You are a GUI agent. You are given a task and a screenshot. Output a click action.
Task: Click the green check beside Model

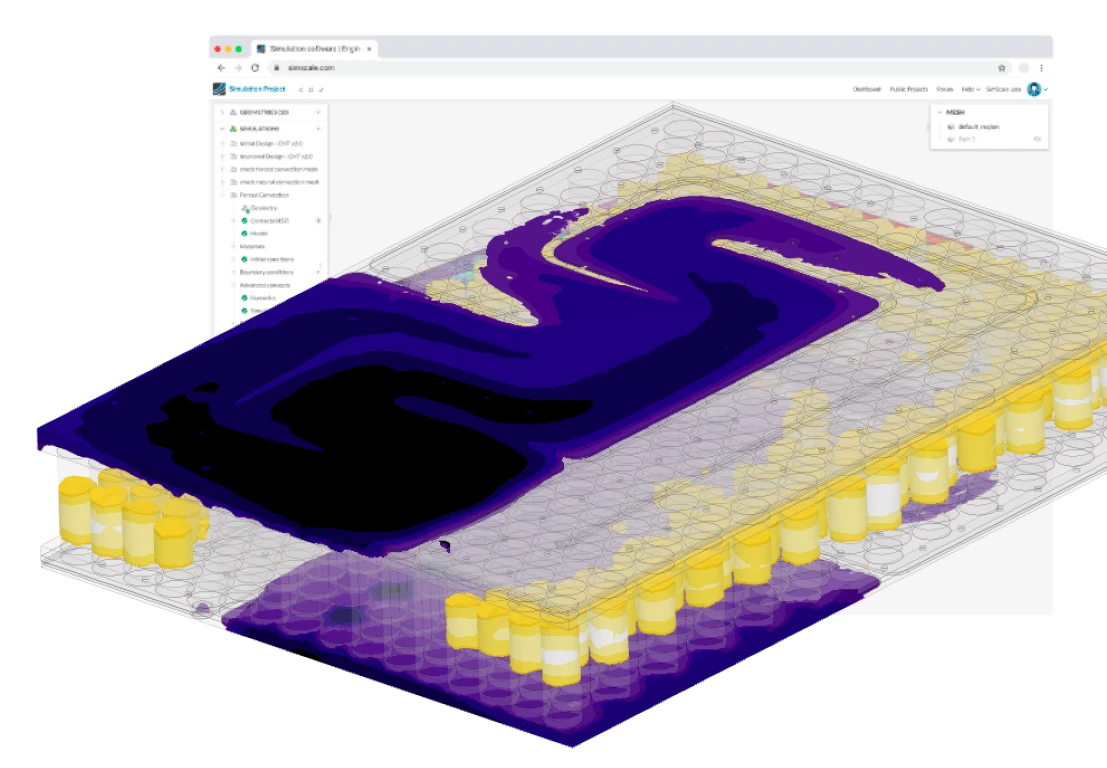(244, 233)
